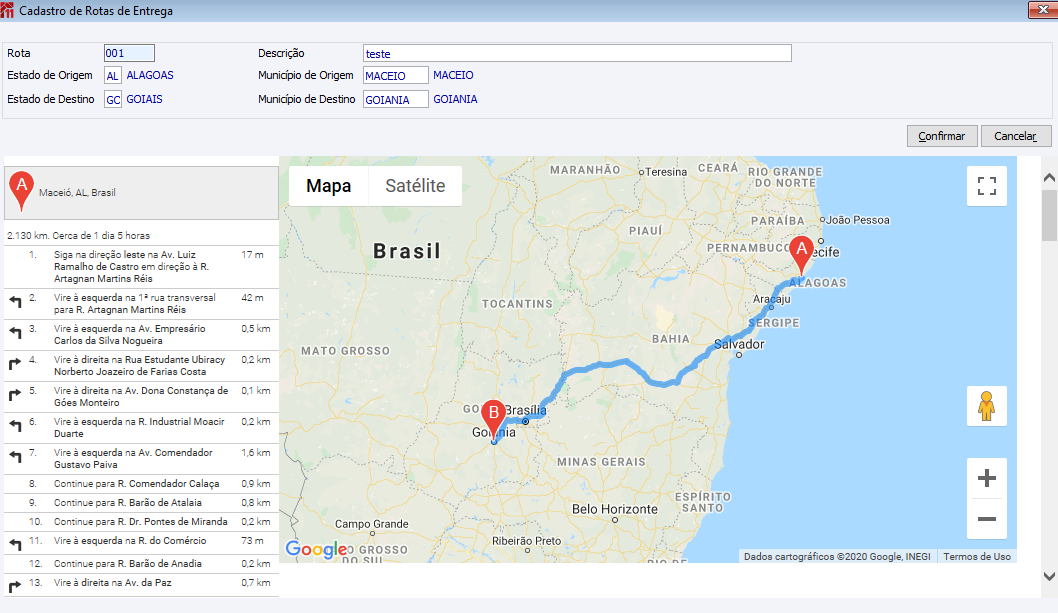Screen dimensions: 1058x613
Task: Click right-turn arrow icon of step 4
Action: tap(15, 364)
